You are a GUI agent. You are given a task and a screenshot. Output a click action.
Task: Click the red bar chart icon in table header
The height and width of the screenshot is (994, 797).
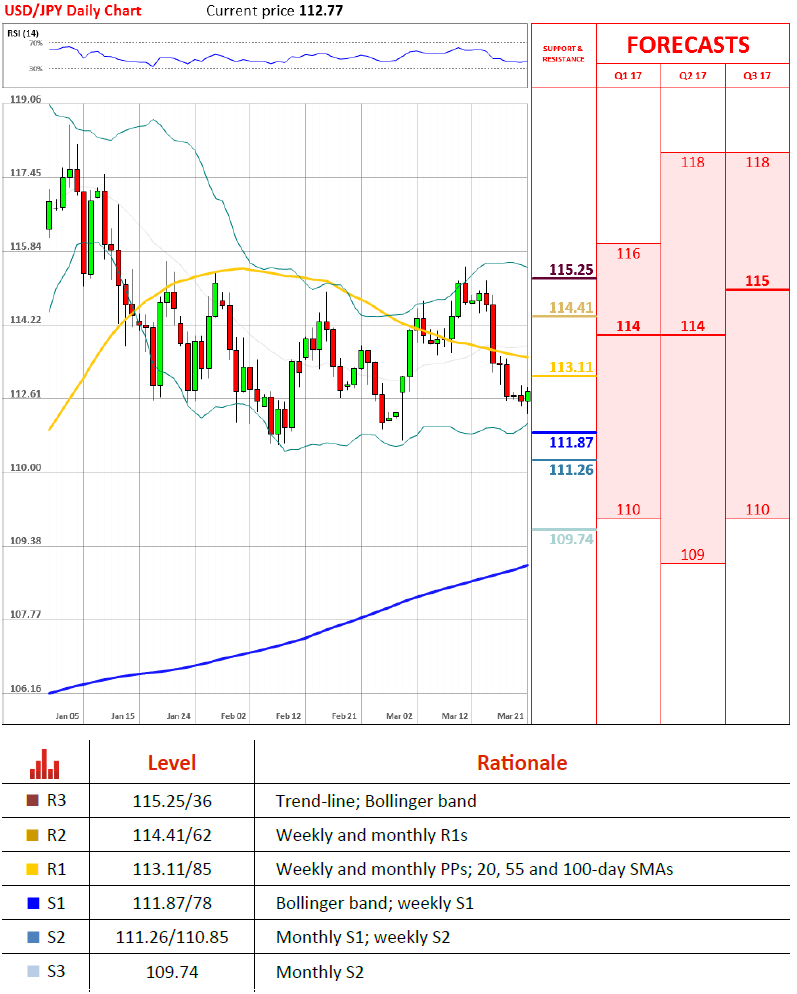[x=45, y=763]
